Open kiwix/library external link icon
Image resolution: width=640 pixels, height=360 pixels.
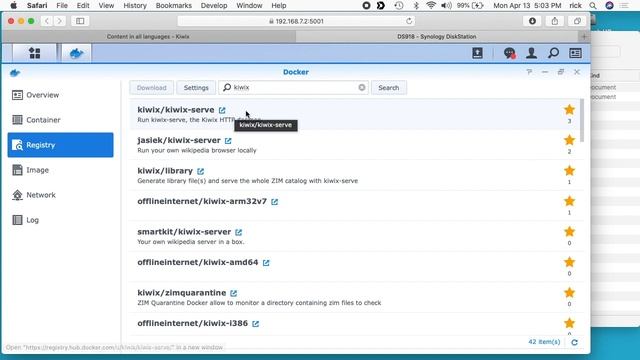[x=200, y=171]
